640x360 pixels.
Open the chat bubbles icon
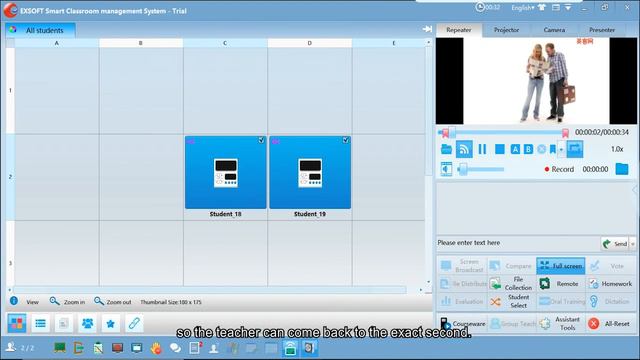tap(175, 348)
